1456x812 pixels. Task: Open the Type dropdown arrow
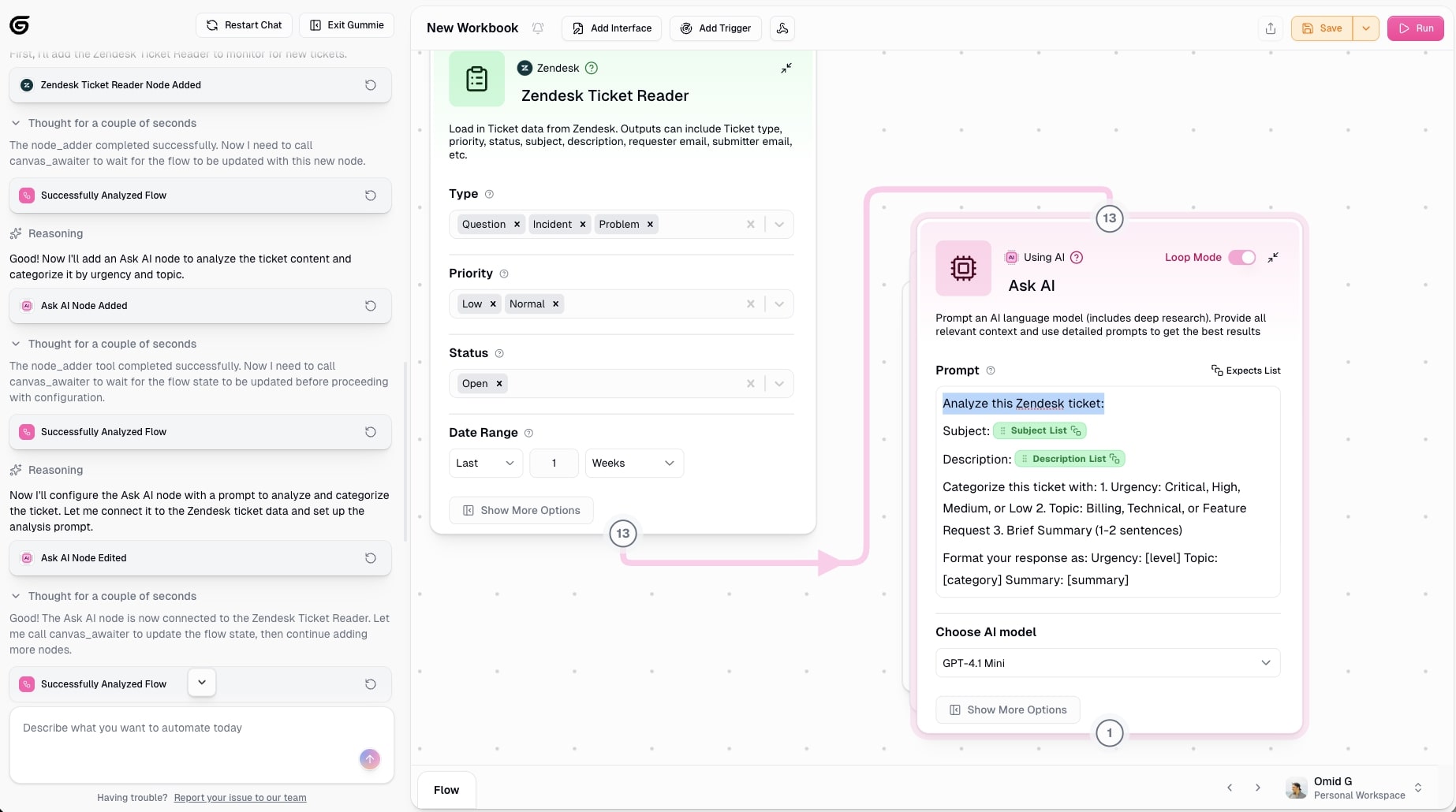(779, 225)
